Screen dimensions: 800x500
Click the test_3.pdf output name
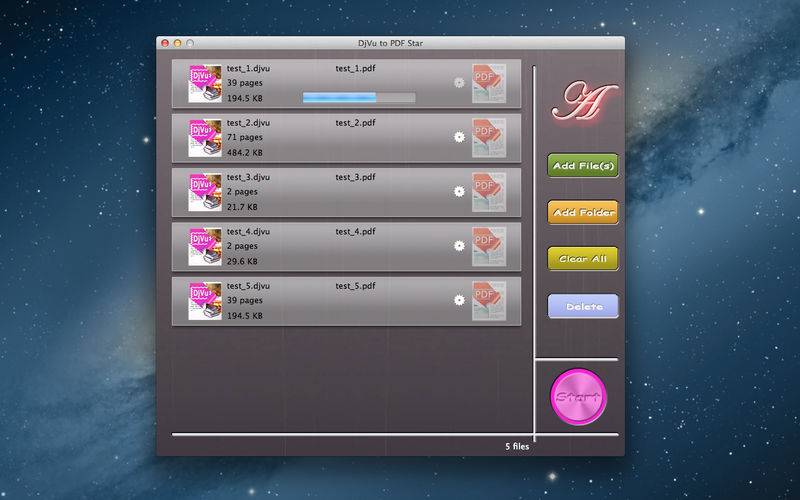coord(355,177)
